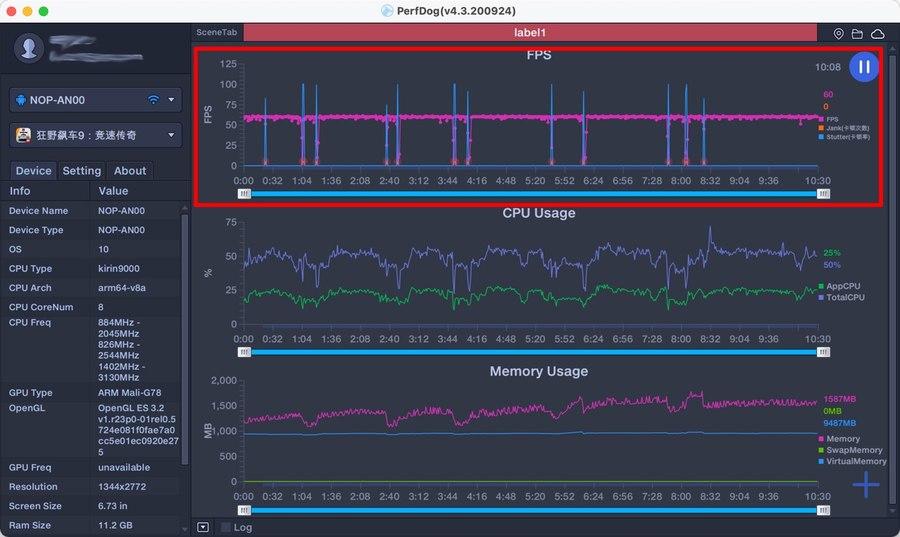Select the Device tab

33,170
